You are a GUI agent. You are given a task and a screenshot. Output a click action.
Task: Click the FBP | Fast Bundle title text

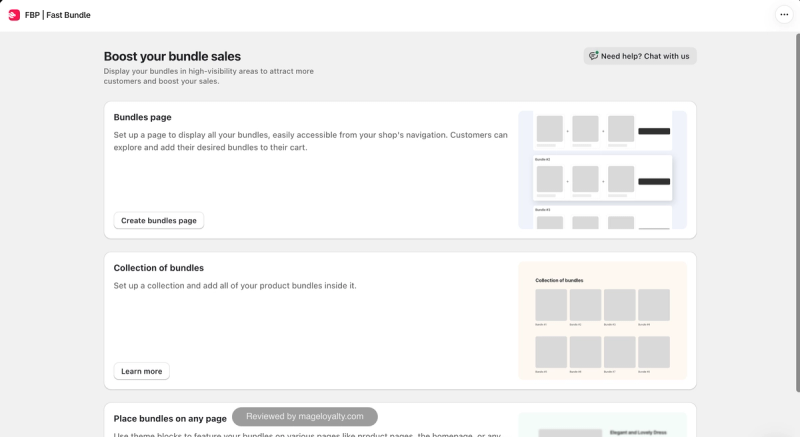(58, 15)
